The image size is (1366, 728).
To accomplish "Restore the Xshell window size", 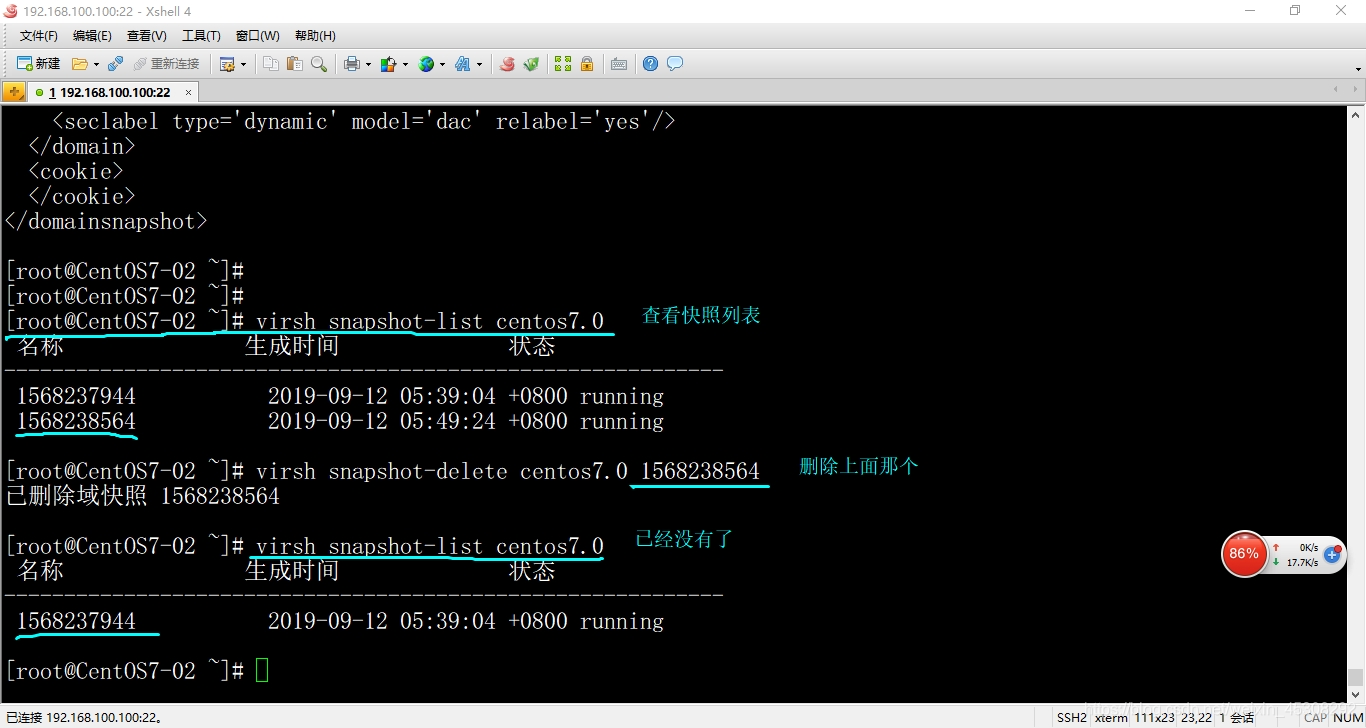I will pos(1295,10).
